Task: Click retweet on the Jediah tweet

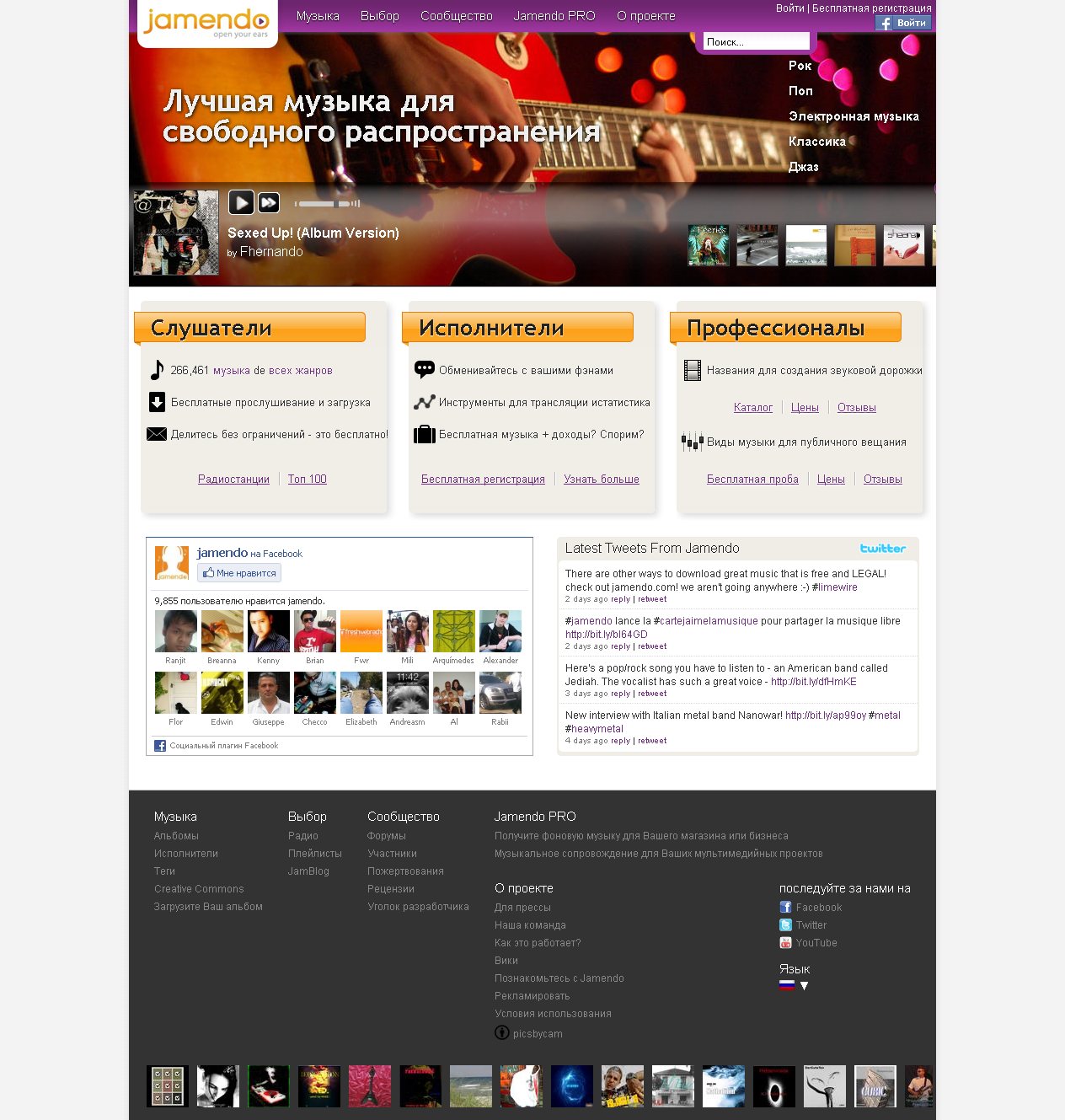Action: tap(652, 694)
